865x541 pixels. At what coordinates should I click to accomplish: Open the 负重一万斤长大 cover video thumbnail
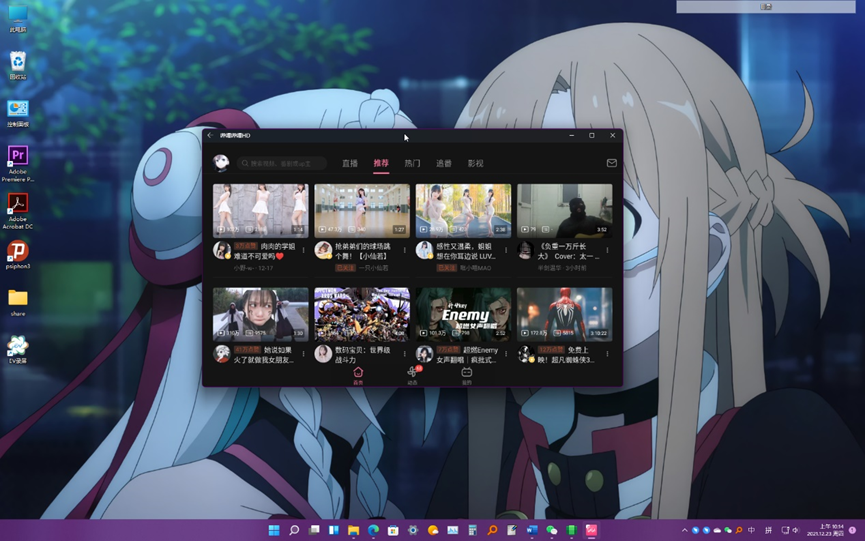tap(564, 210)
